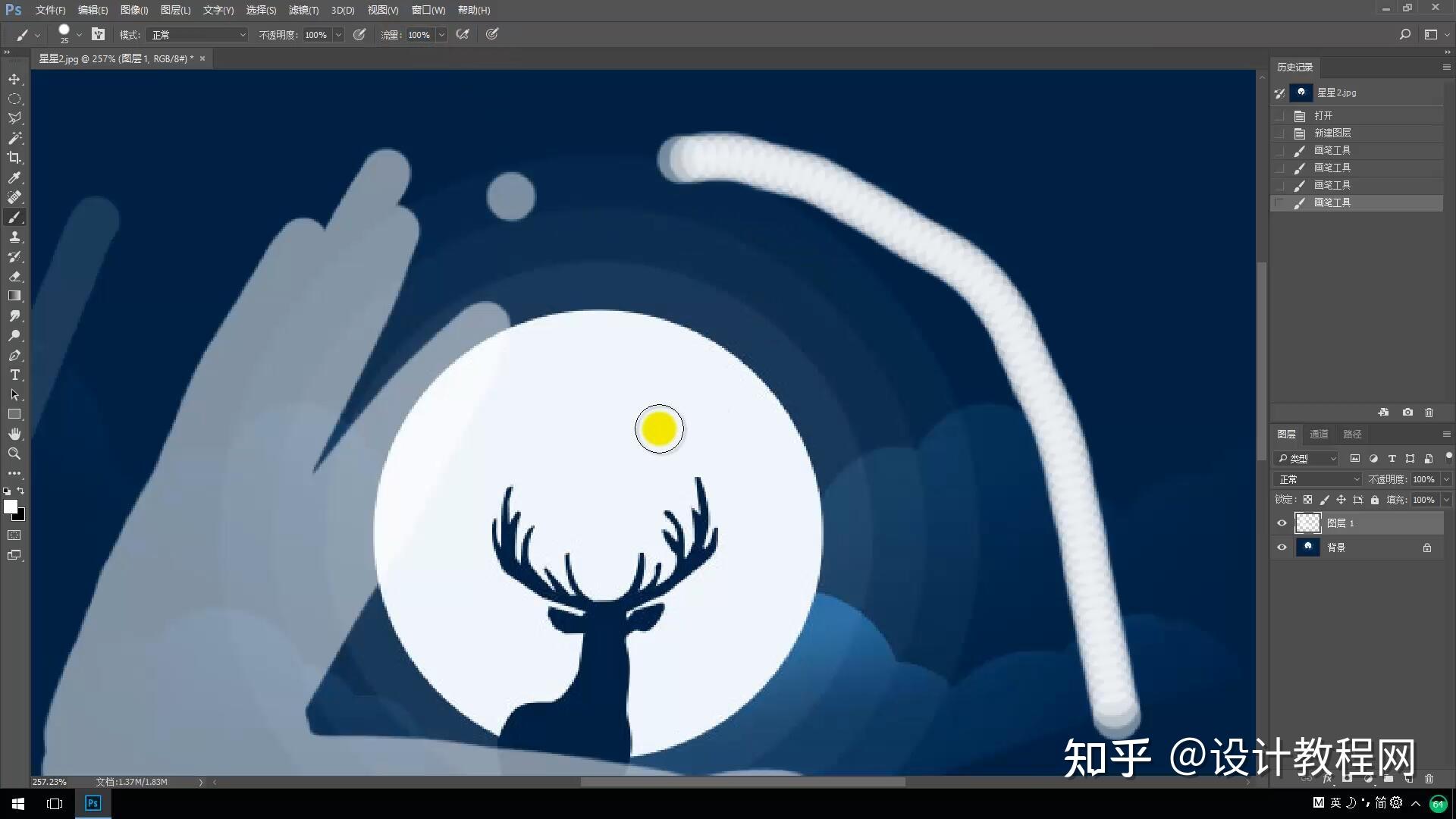This screenshot has width=1456, height=819.
Task: Hide 图层 1 layer visibility
Action: coord(1282,523)
